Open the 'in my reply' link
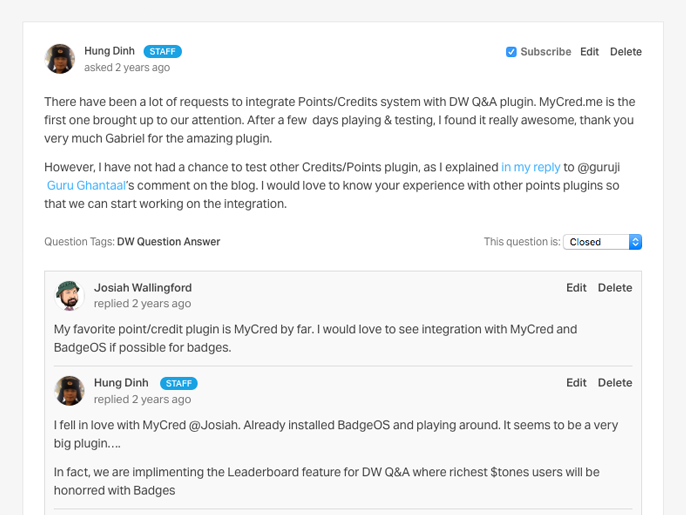 point(530,167)
